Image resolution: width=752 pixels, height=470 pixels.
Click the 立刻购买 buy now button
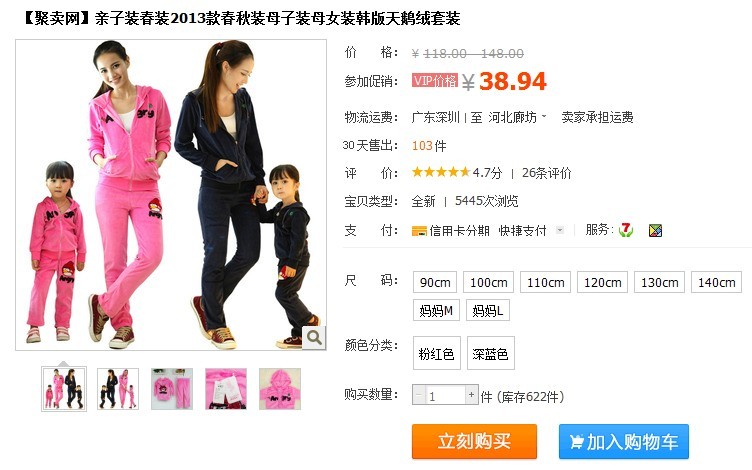474,442
